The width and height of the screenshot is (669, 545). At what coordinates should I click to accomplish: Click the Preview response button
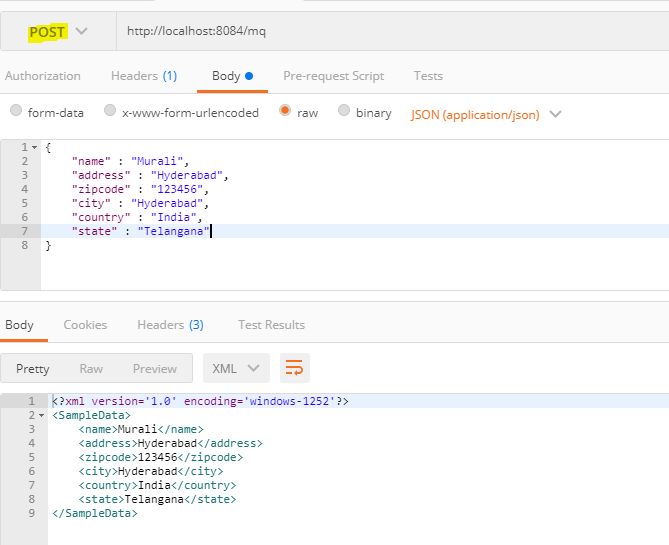pyautogui.click(x=154, y=369)
